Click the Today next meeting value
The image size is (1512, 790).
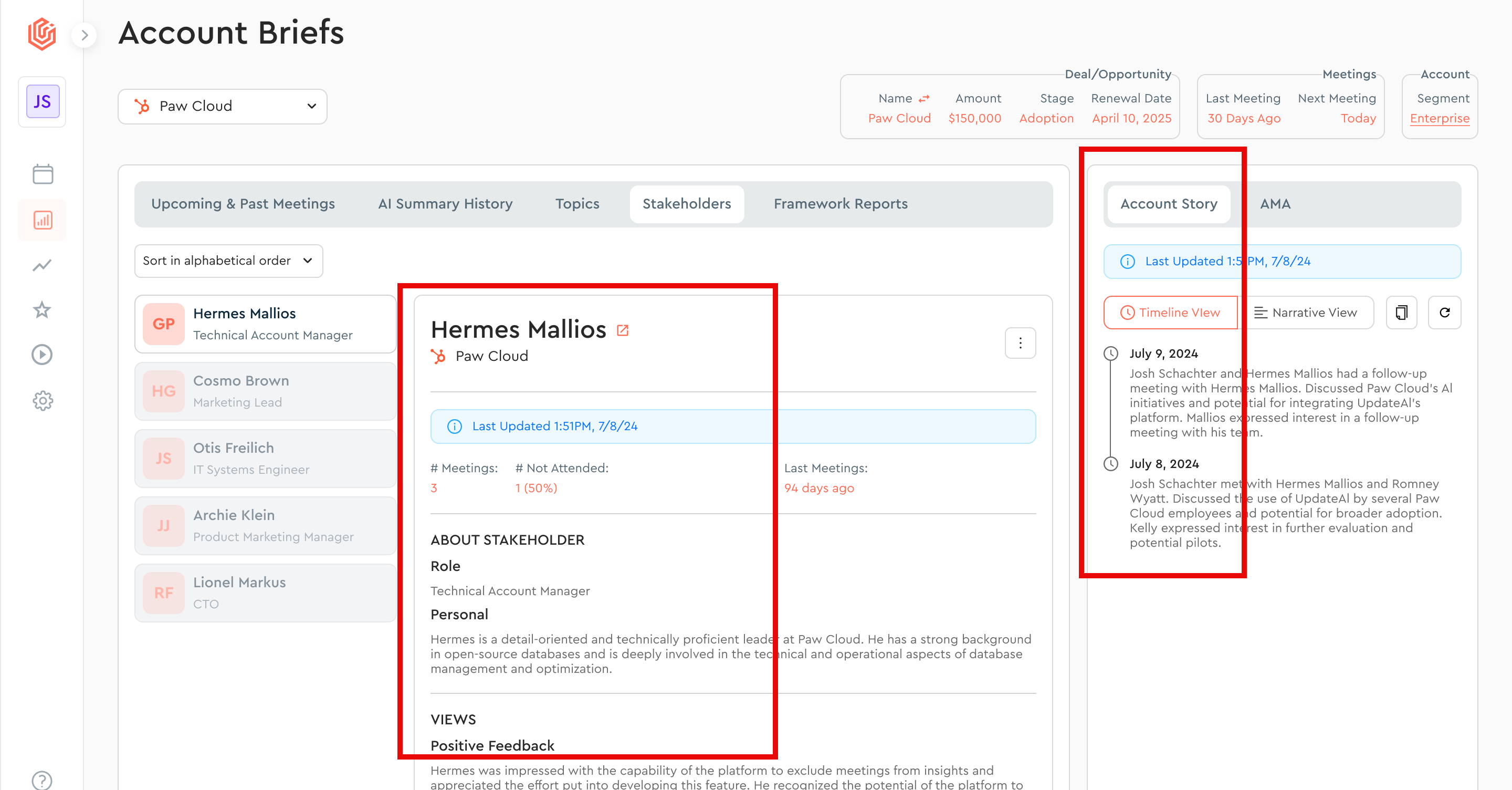coord(1358,118)
